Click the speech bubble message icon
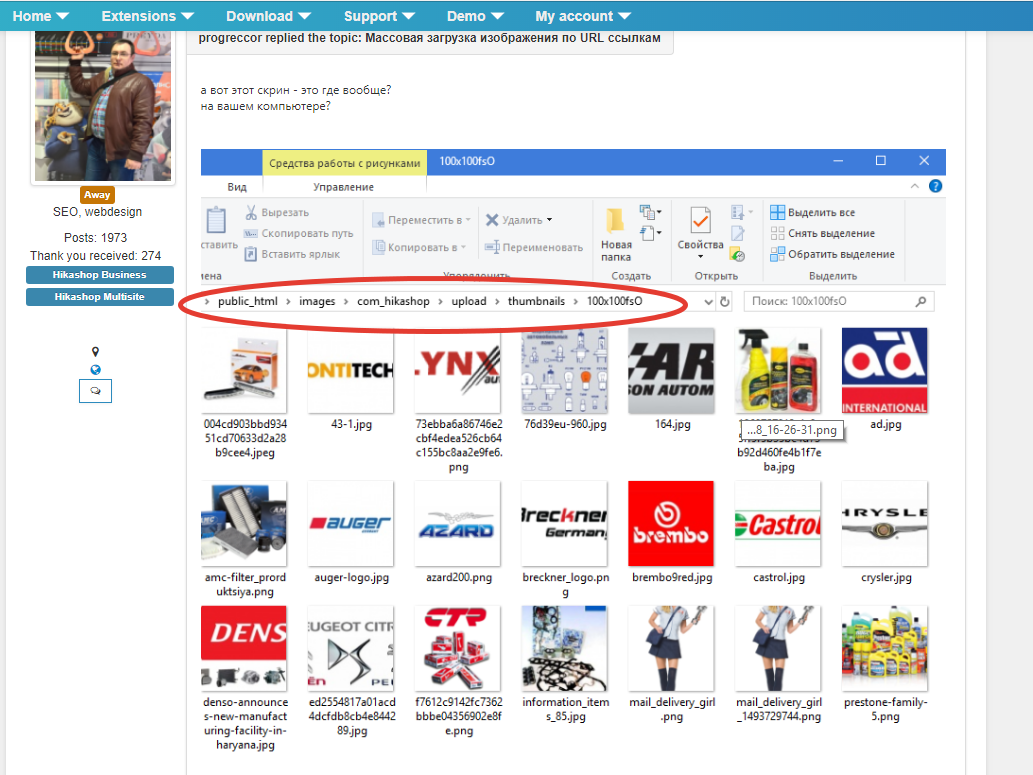The width and height of the screenshot is (1033, 775). pyautogui.click(x=96, y=391)
